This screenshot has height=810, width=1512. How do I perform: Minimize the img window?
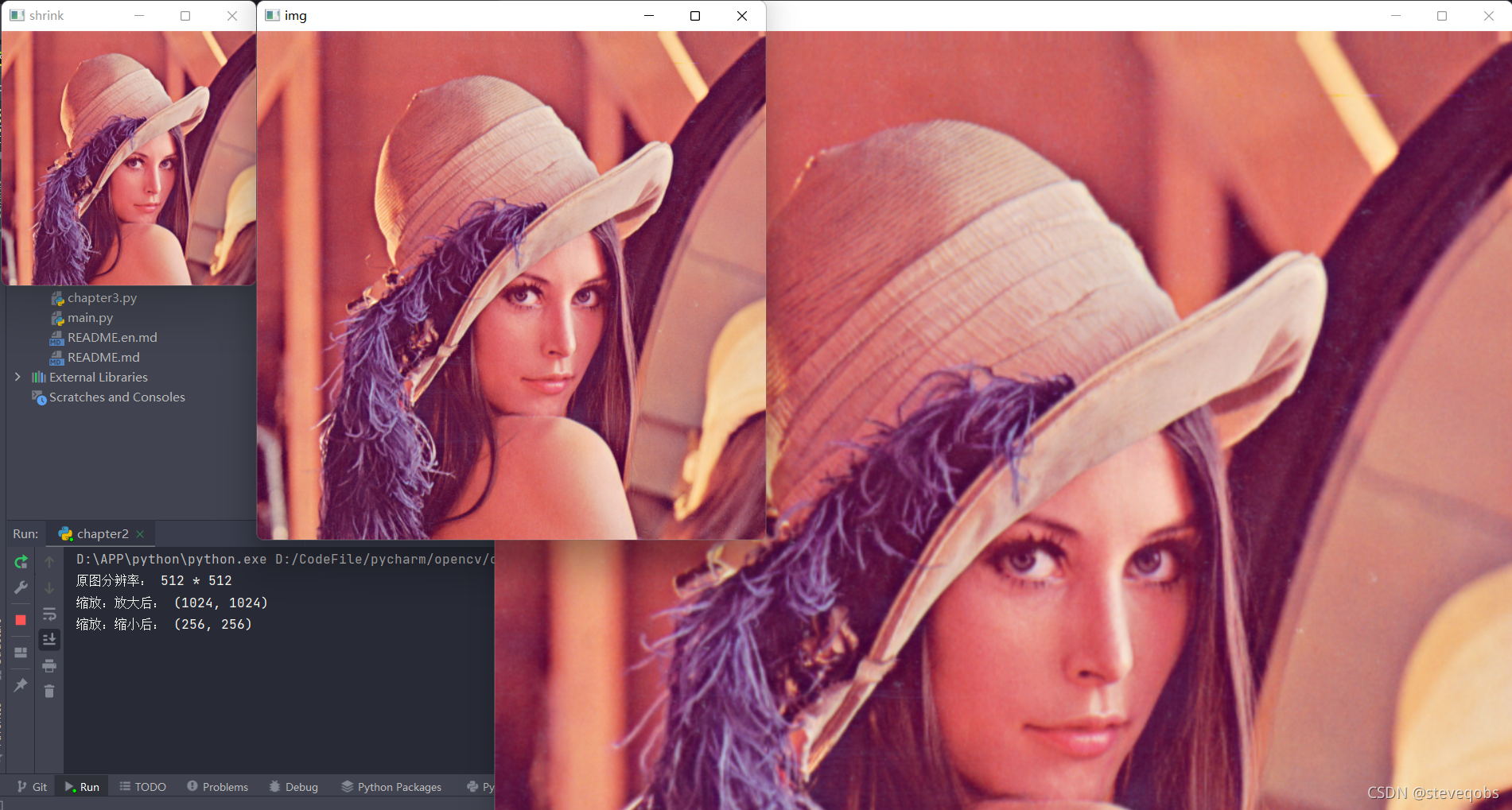[649, 15]
